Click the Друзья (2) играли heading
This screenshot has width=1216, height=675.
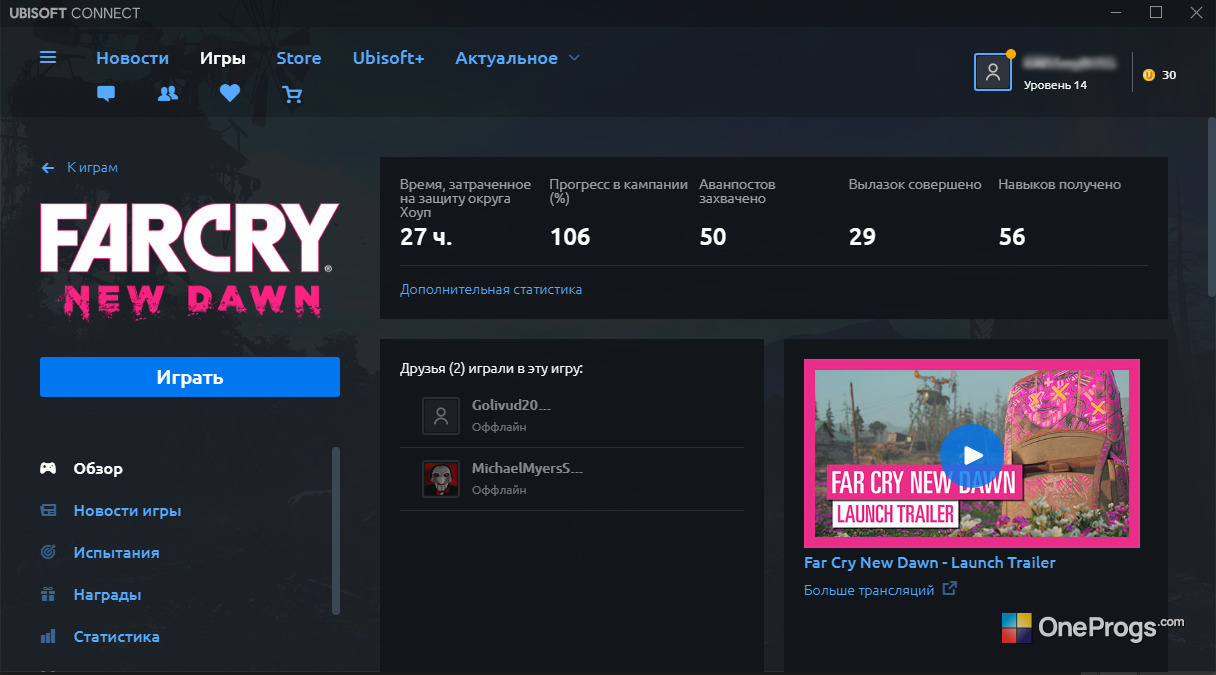491,369
